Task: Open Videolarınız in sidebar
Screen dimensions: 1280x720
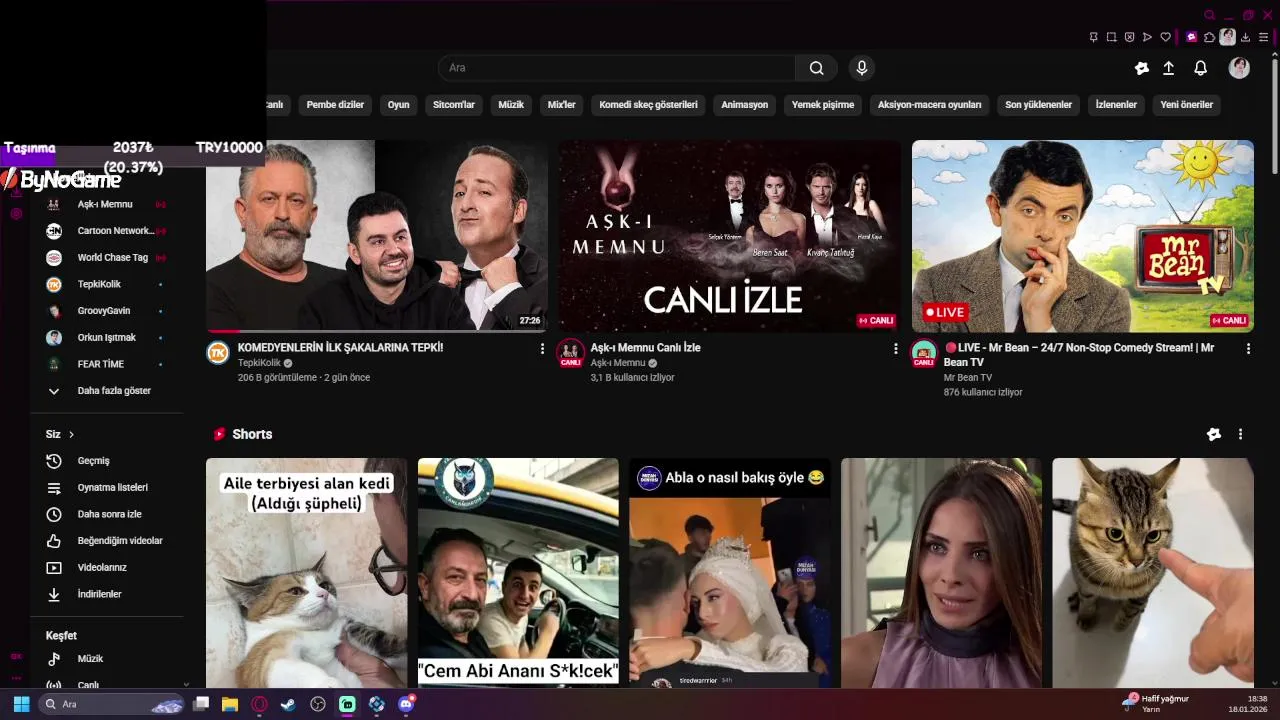Action: (x=107, y=567)
